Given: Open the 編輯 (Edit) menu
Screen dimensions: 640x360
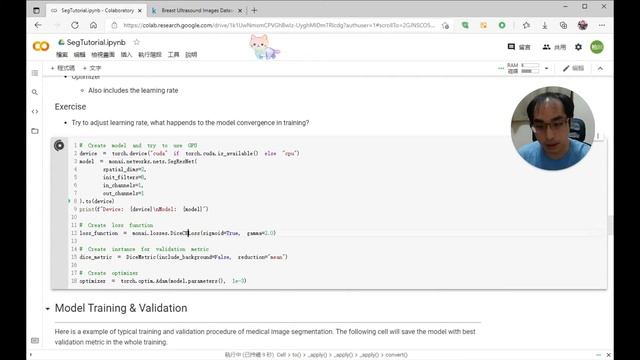Looking at the screenshot, I should (80, 55).
